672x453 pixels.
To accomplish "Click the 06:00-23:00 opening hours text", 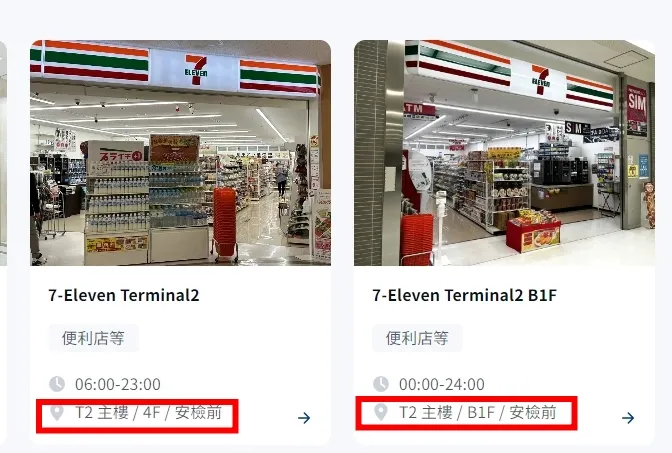I will 118,384.
